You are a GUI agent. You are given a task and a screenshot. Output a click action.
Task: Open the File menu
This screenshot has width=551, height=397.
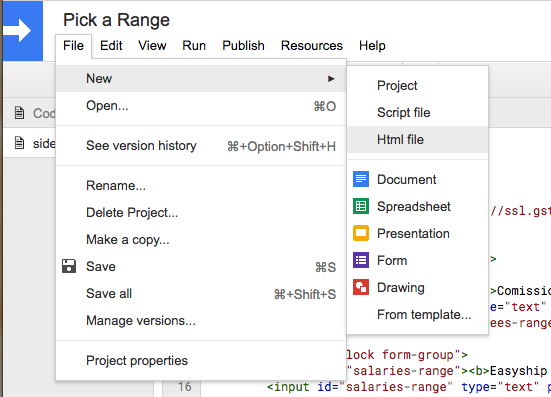pos(73,46)
